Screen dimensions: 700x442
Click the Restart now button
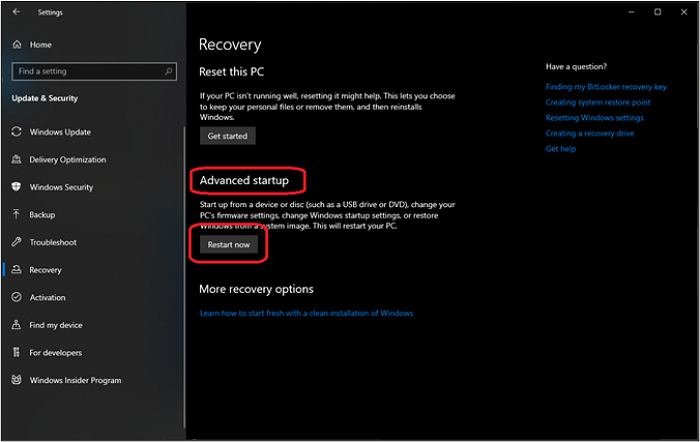[x=229, y=245]
